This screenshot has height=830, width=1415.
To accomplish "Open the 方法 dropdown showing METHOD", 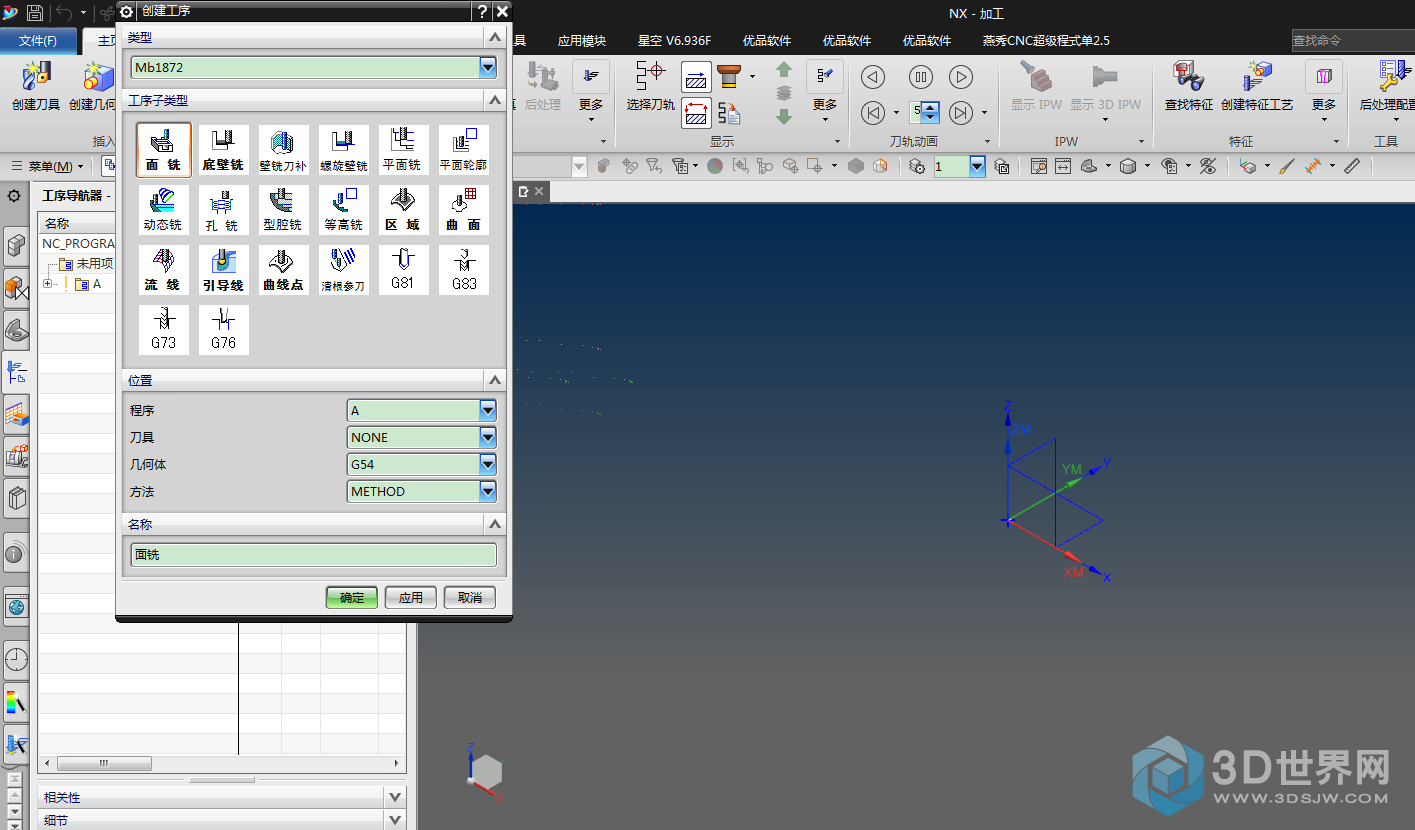I will click(x=488, y=491).
